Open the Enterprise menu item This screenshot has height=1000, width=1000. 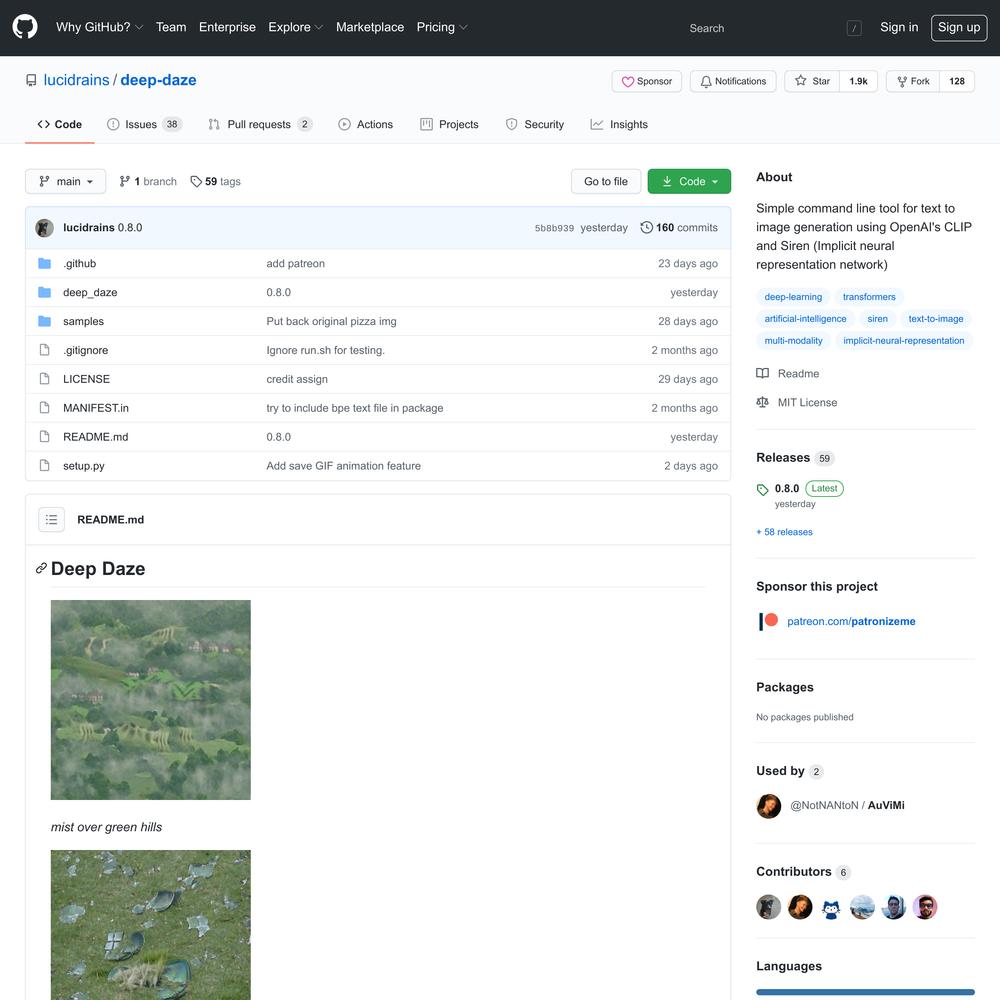click(227, 27)
